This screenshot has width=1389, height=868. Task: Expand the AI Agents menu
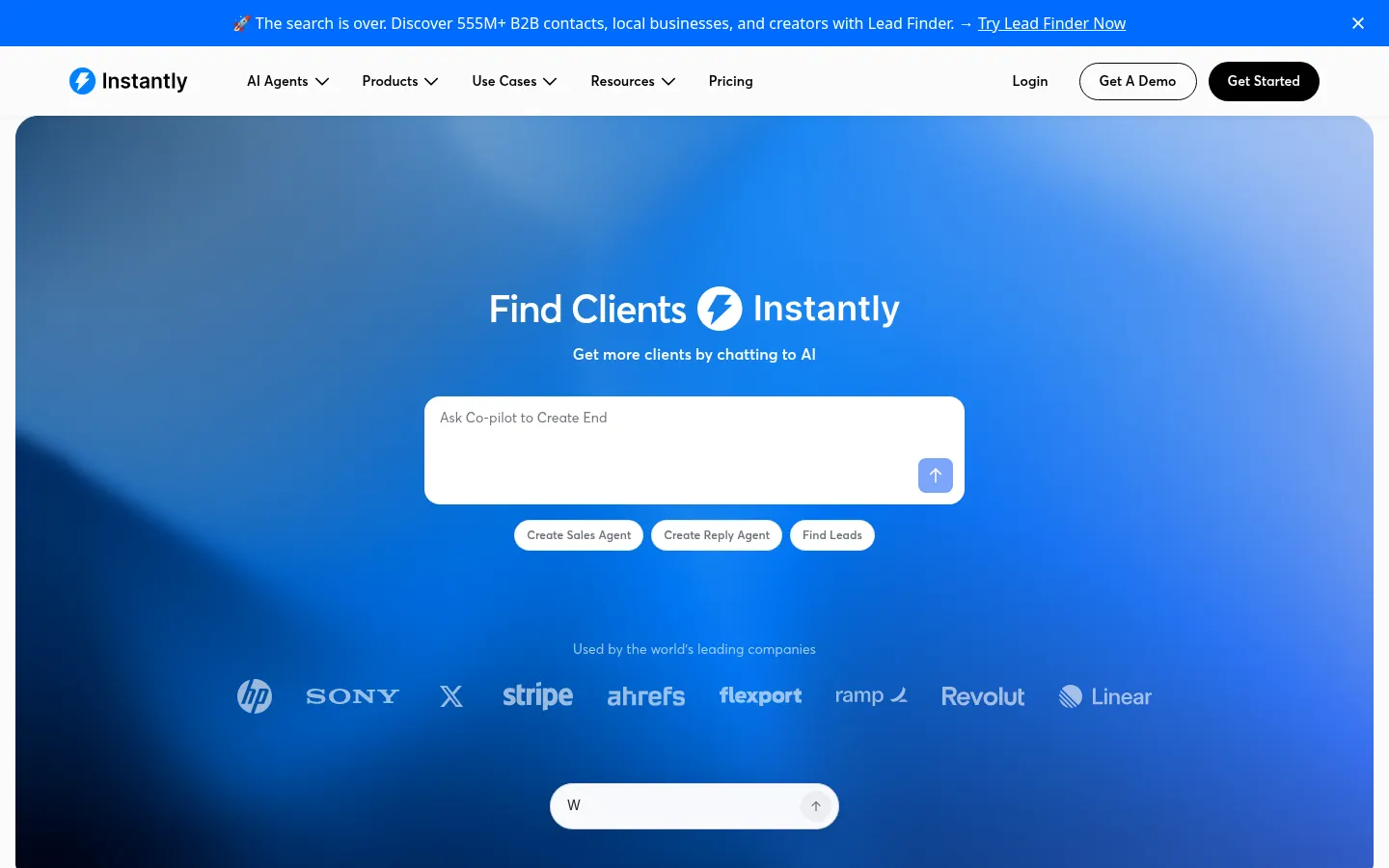[x=287, y=81]
